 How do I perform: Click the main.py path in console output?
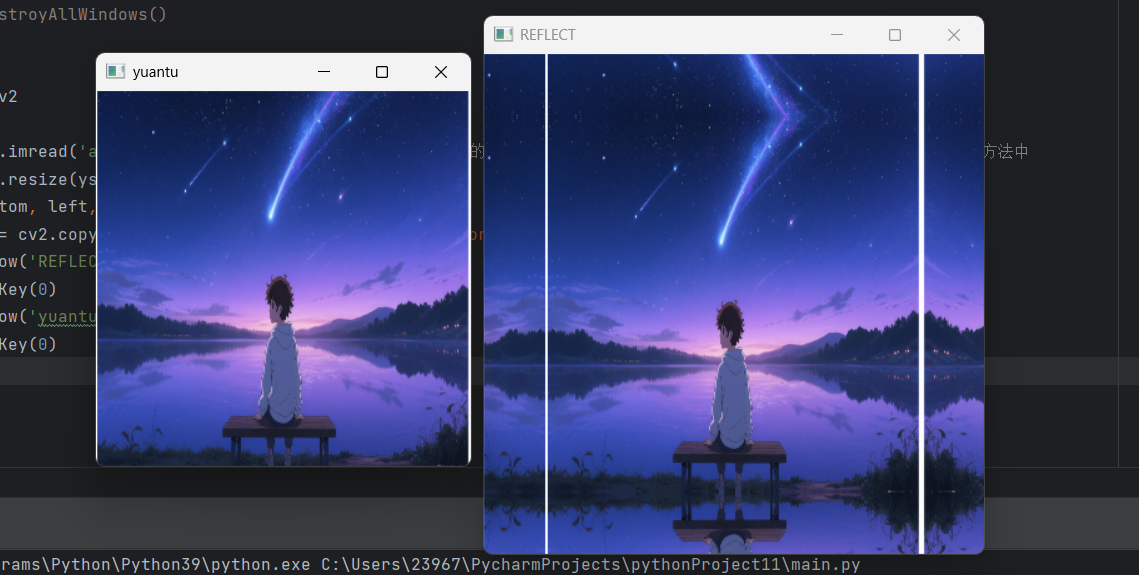coord(591,565)
